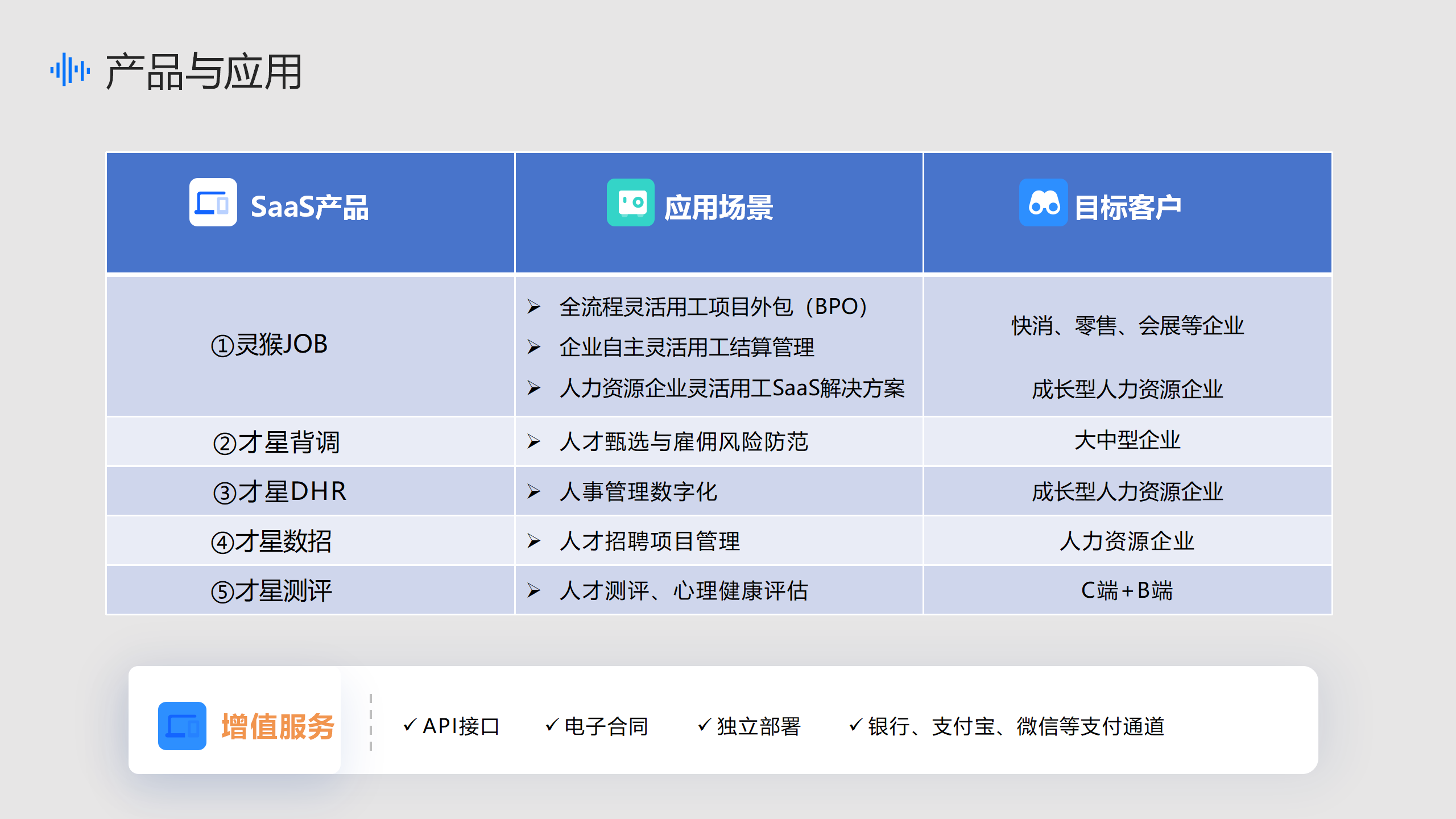
Task: Click the arrow bullet before 人事管理数字化
Action: 533,491
